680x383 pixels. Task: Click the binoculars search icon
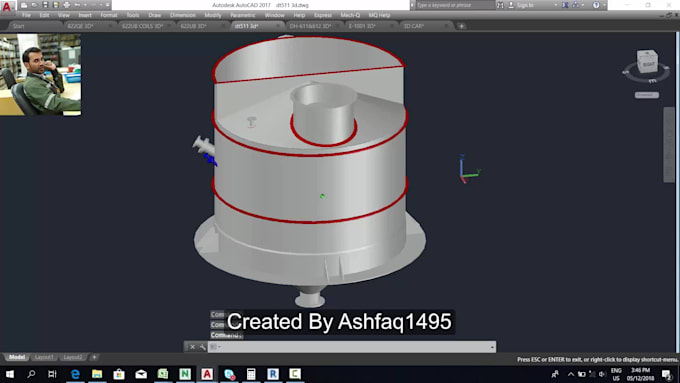click(500, 5)
